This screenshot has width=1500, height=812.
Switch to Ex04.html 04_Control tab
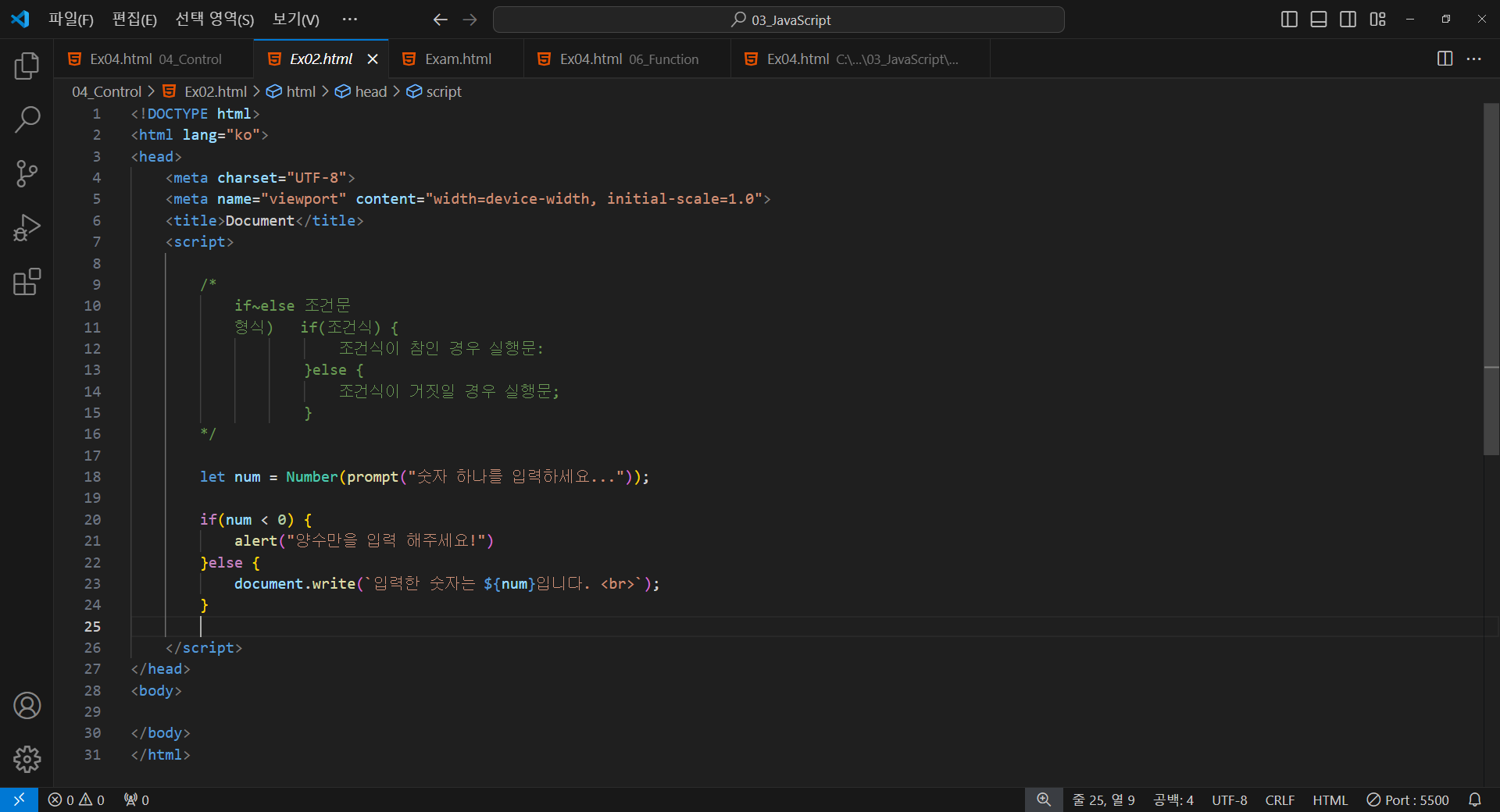[154, 59]
